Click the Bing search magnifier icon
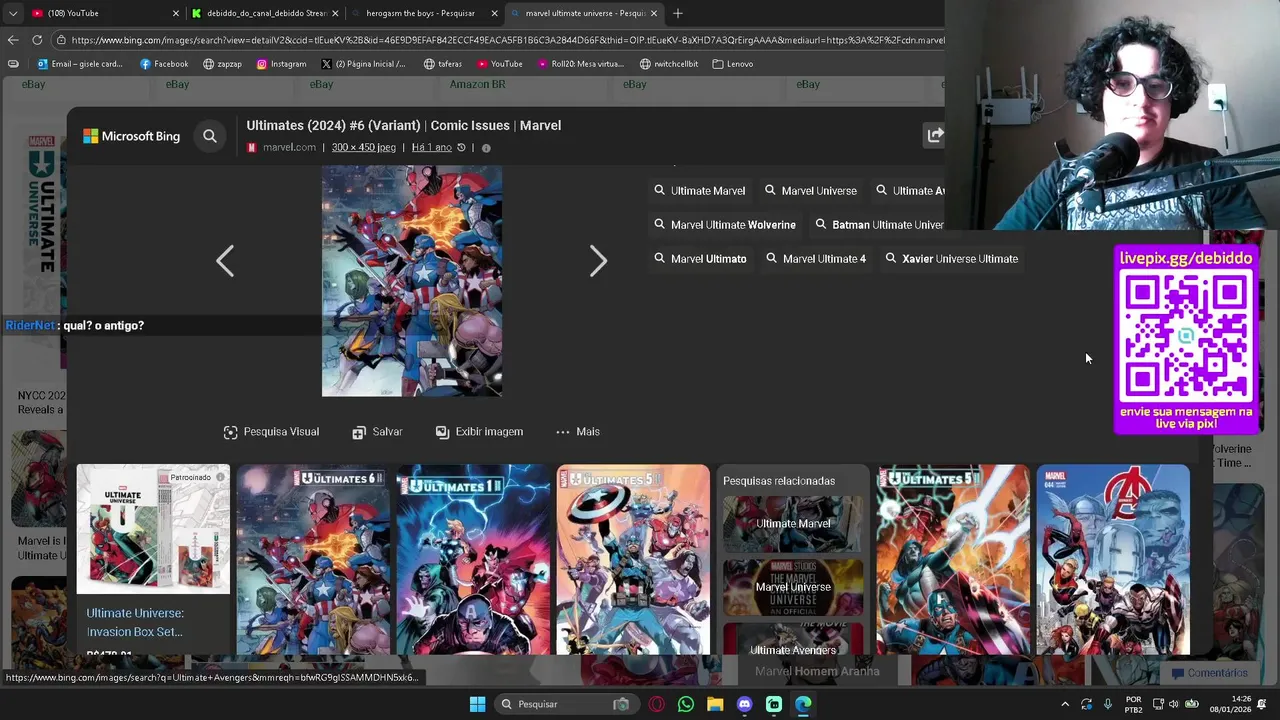 [x=210, y=136]
